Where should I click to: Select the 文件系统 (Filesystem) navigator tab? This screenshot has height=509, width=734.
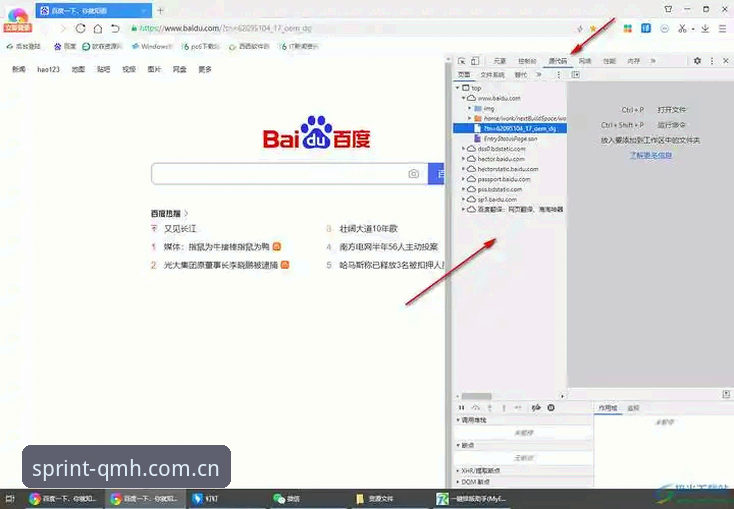tap(492, 74)
